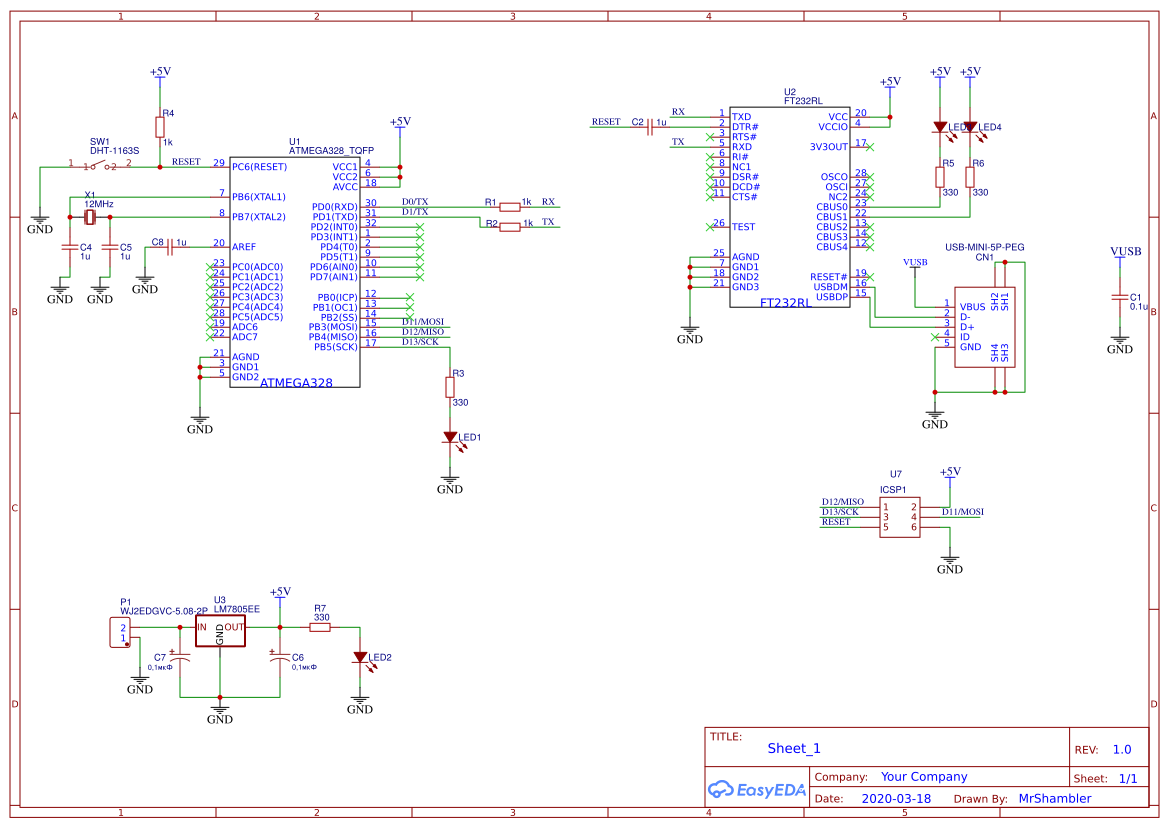Select the USB-MINI-5P connector CN1
Viewport: 1169px width, 828px height.
pyautogui.click(x=985, y=325)
